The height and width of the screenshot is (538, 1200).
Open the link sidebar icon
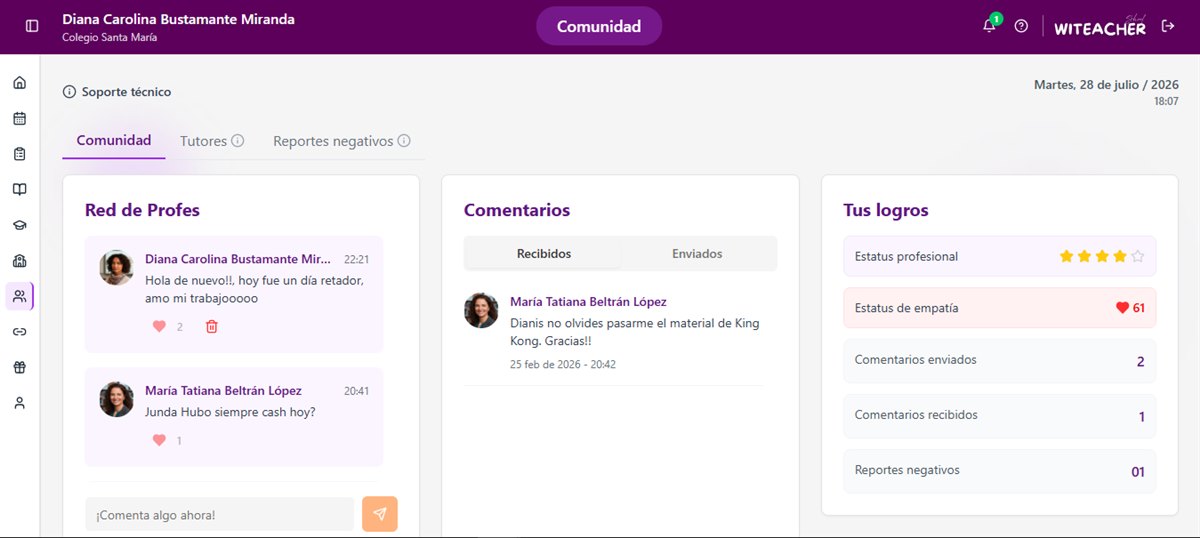[x=19, y=332]
